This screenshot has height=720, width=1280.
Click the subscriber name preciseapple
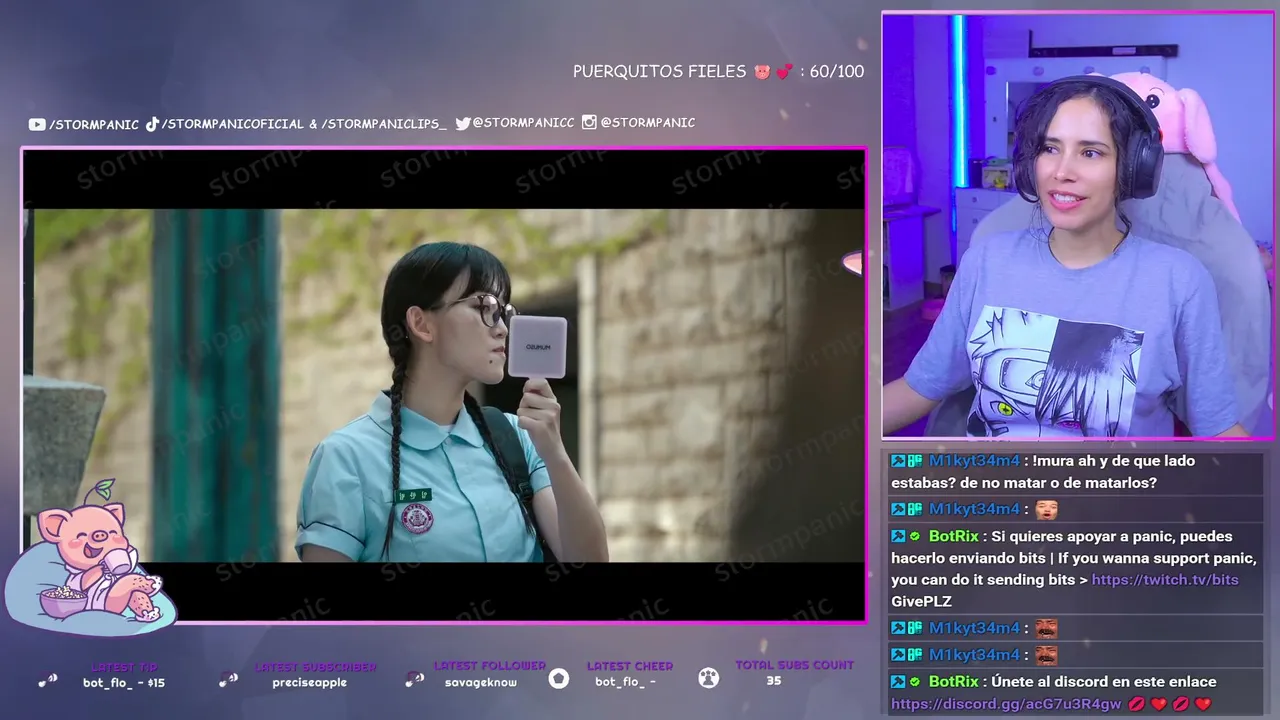pos(310,683)
